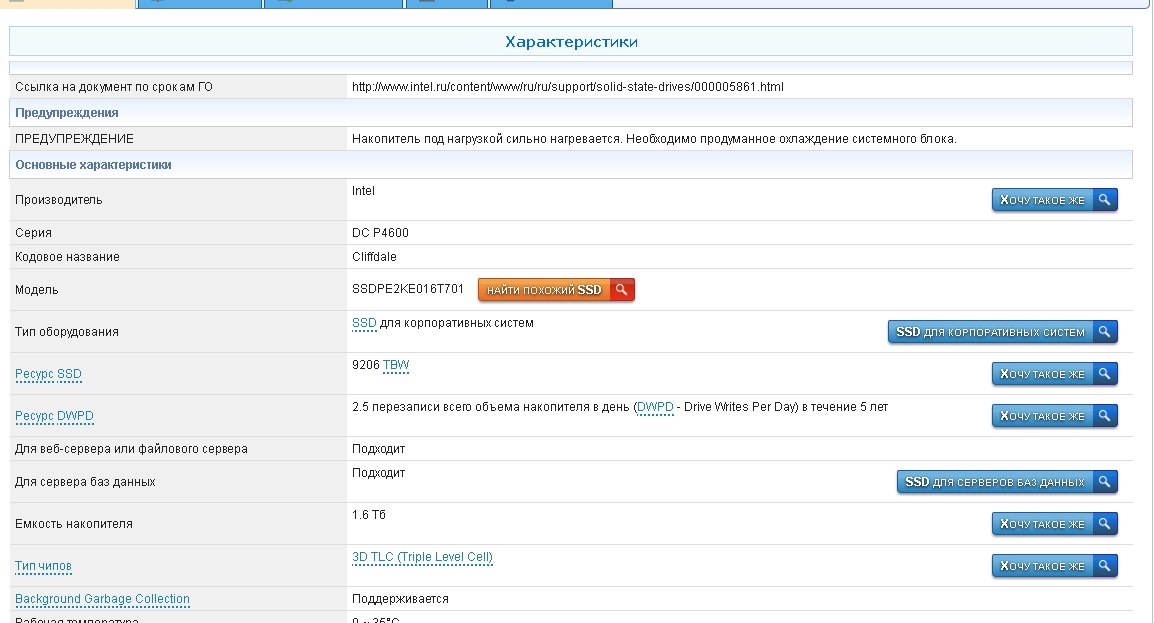This screenshot has height=623, width=1154.
Task: Click 'Для веб-сервера или файлового сервера' label
Action: [131, 449]
